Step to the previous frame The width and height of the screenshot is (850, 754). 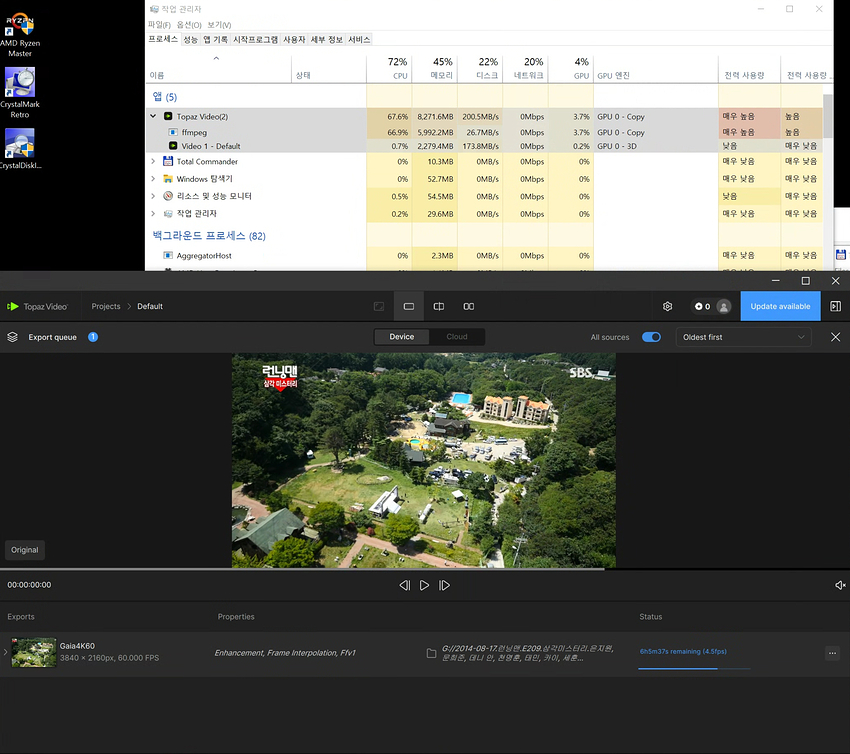pos(404,585)
